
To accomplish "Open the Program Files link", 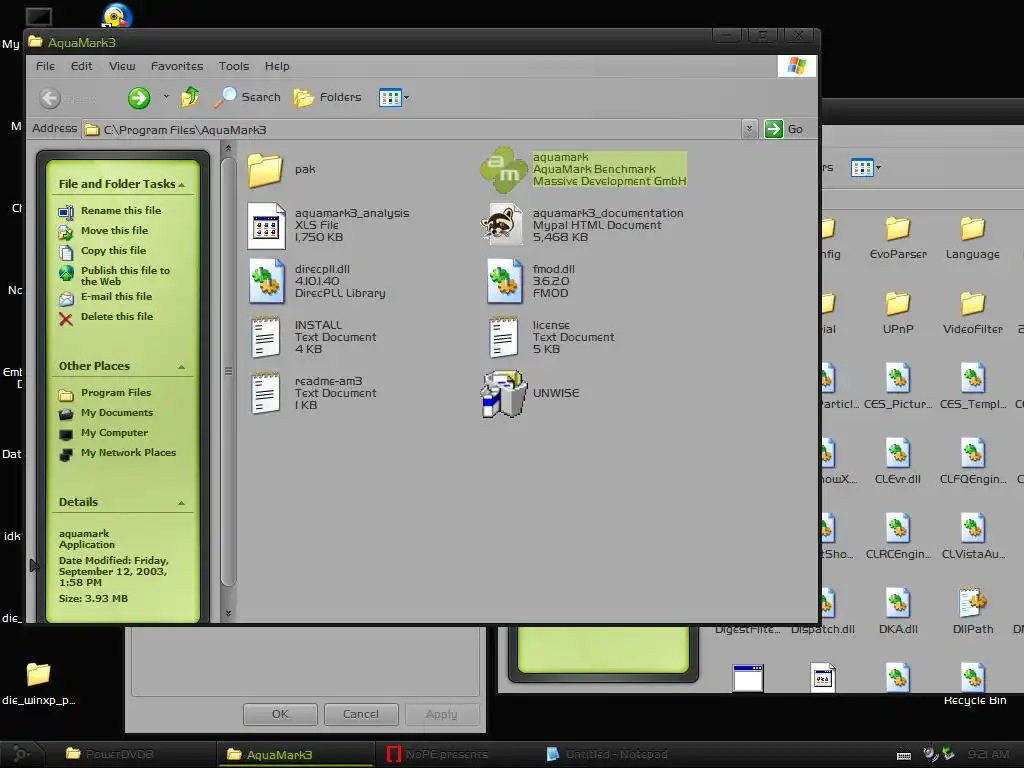I will click(116, 392).
